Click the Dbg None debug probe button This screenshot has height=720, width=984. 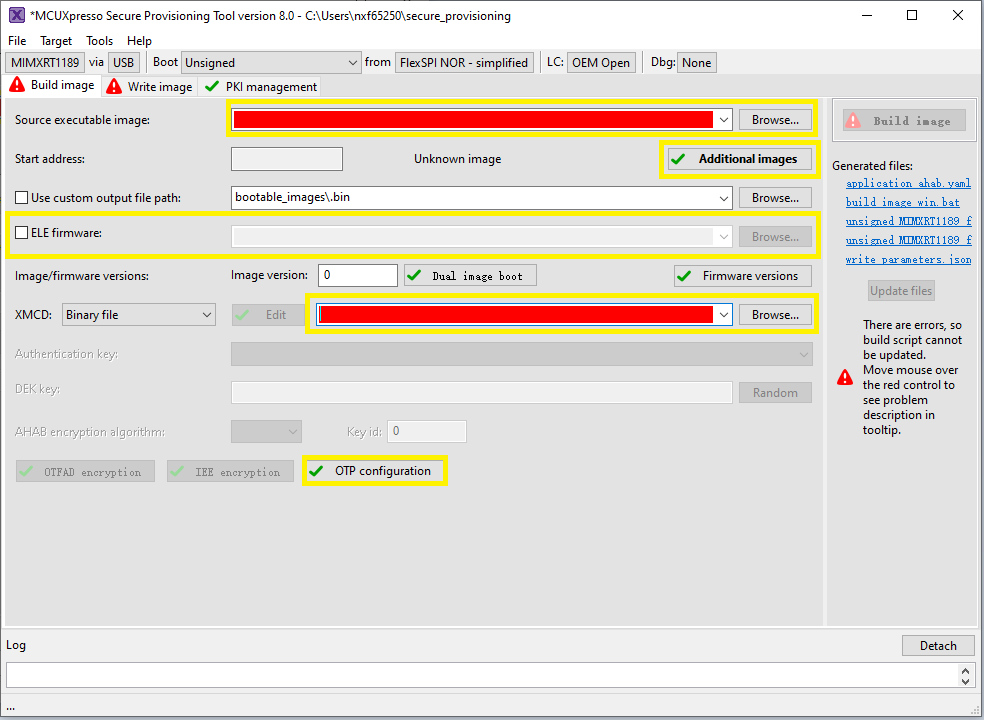(x=696, y=62)
